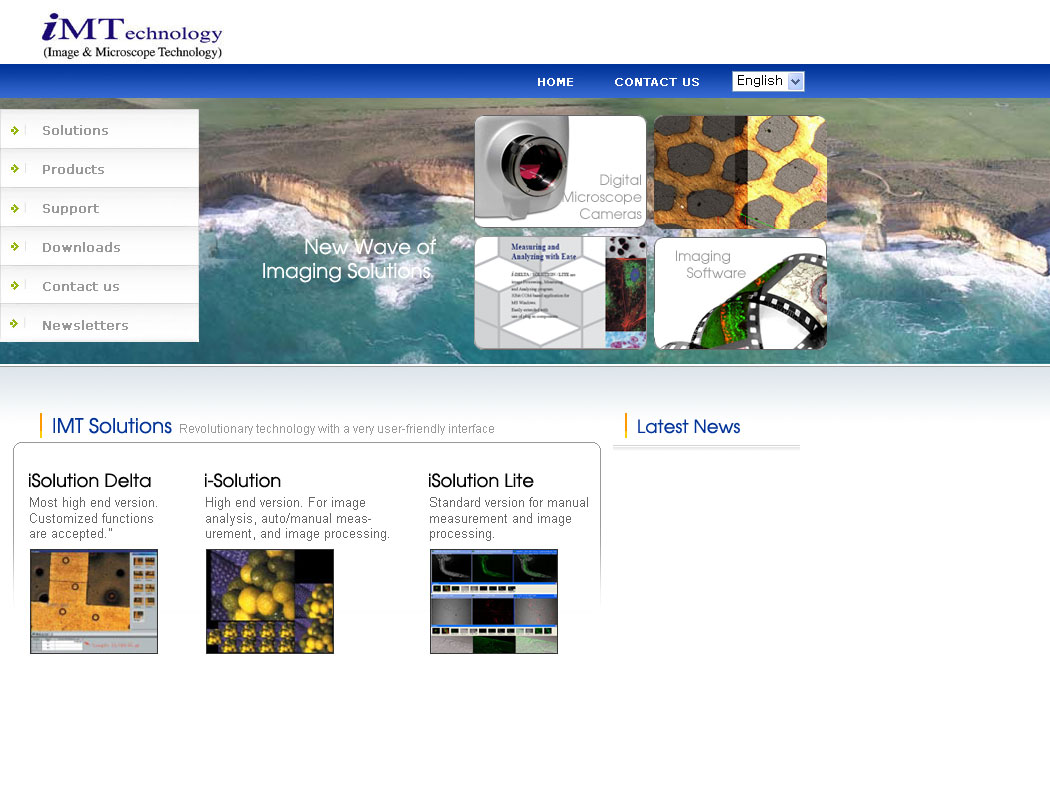Open the CONTACT US nav link
Screen dimensions: 1050x800
[657, 82]
